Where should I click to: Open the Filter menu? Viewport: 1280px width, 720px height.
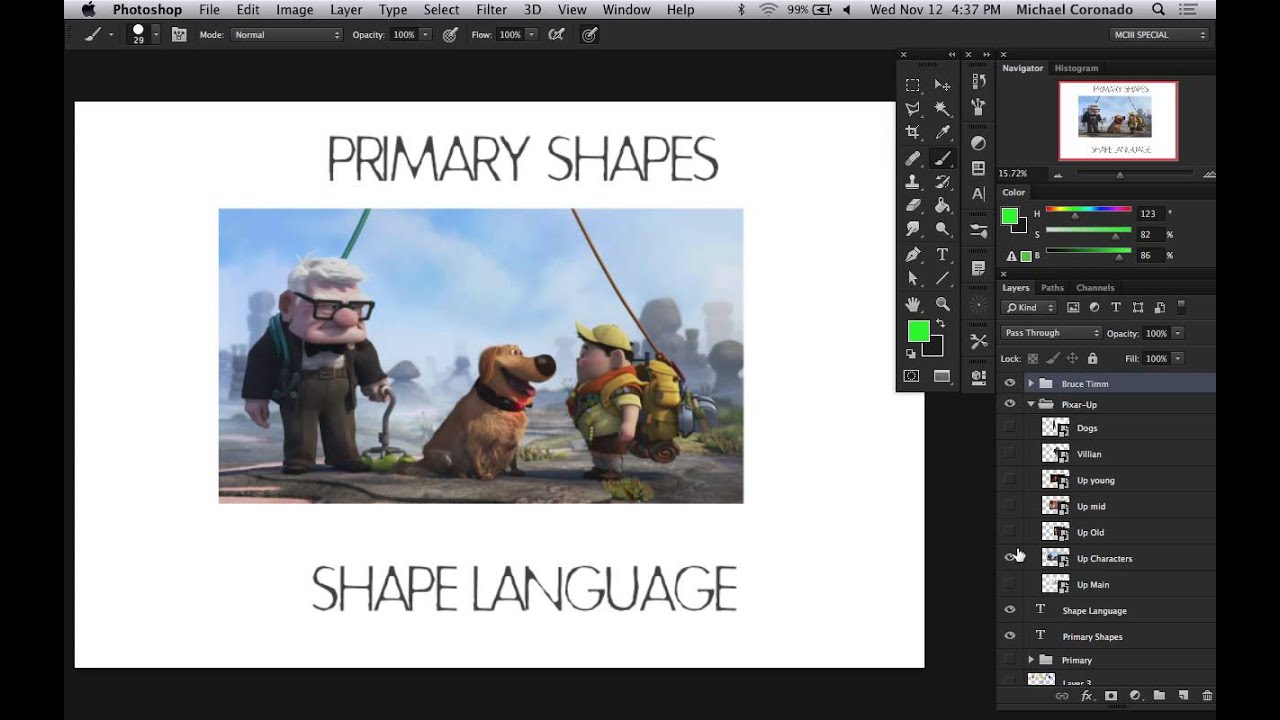click(x=491, y=10)
